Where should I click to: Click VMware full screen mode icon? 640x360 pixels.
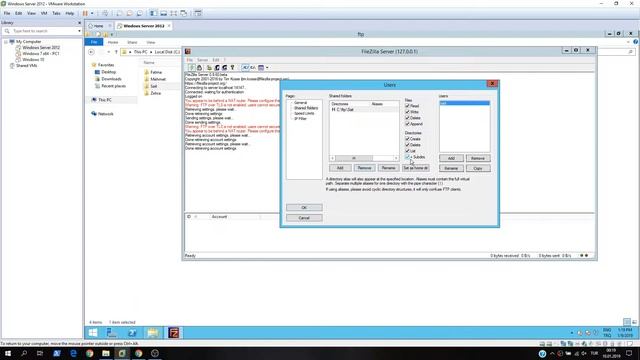pos(173,13)
